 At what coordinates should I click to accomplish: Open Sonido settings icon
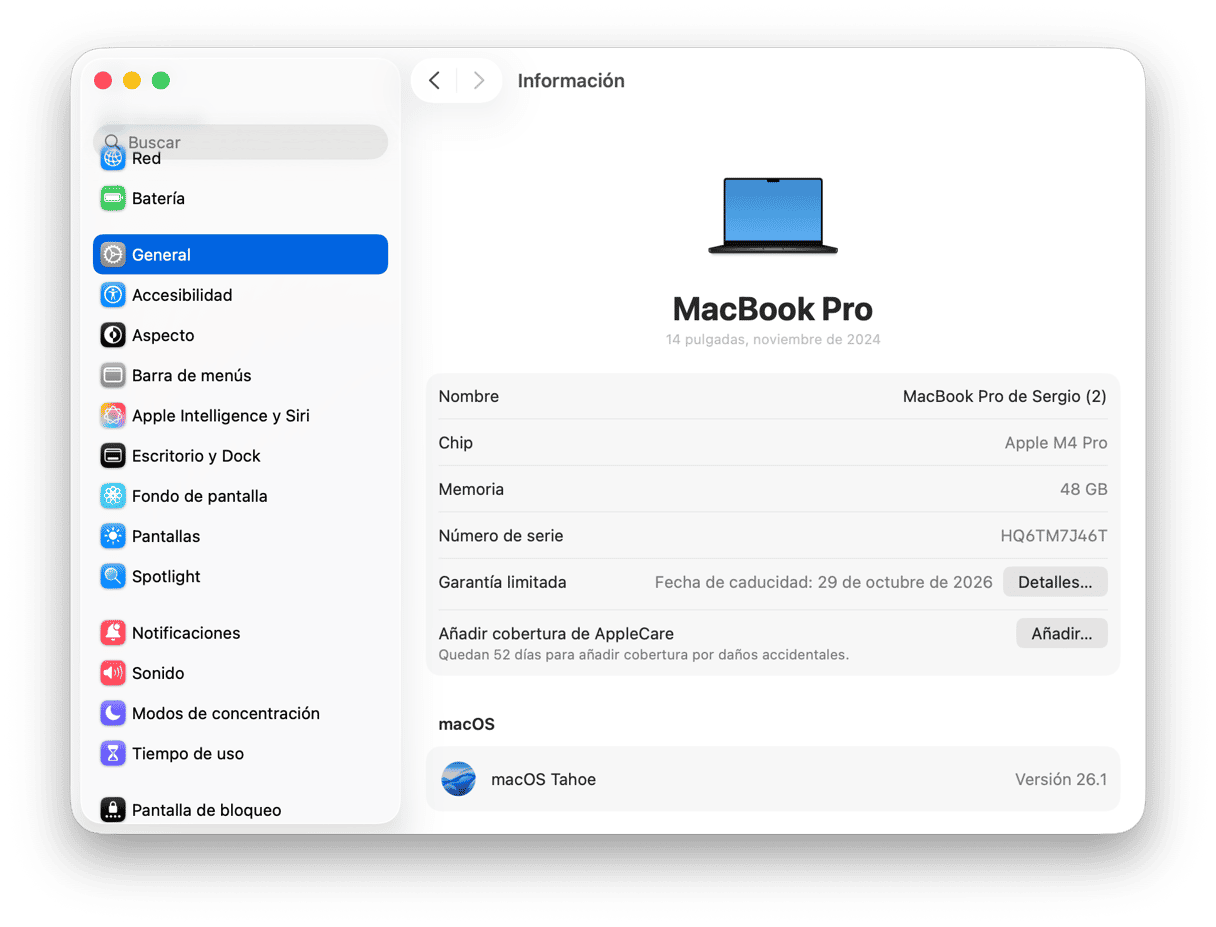(113, 673)
